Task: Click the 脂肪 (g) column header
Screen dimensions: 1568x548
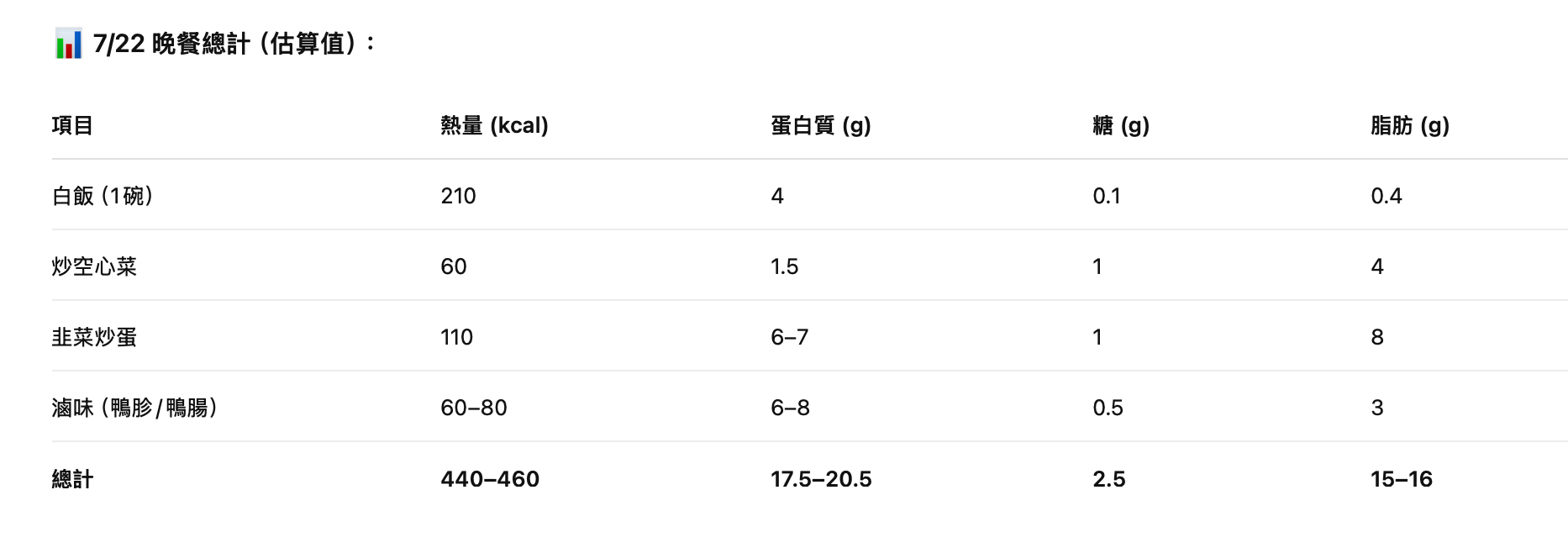Action: point(1410,125)
